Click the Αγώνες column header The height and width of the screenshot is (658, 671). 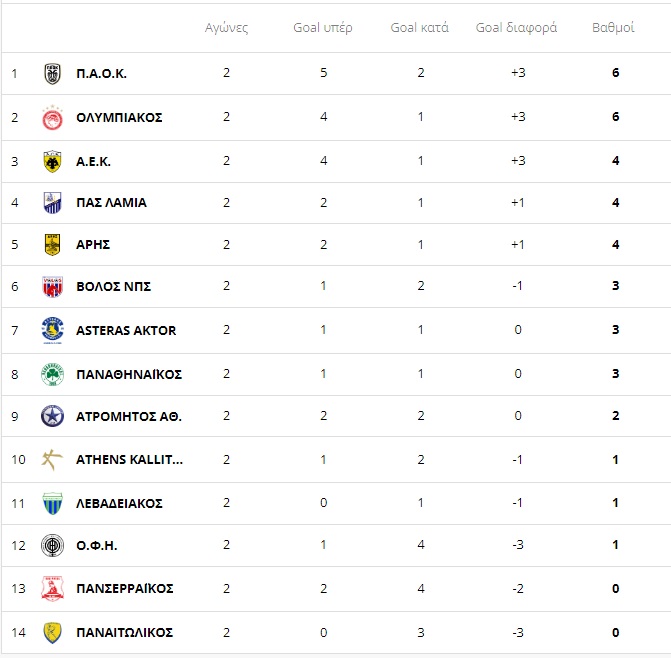pyautogui.click(x=226, y=28)
